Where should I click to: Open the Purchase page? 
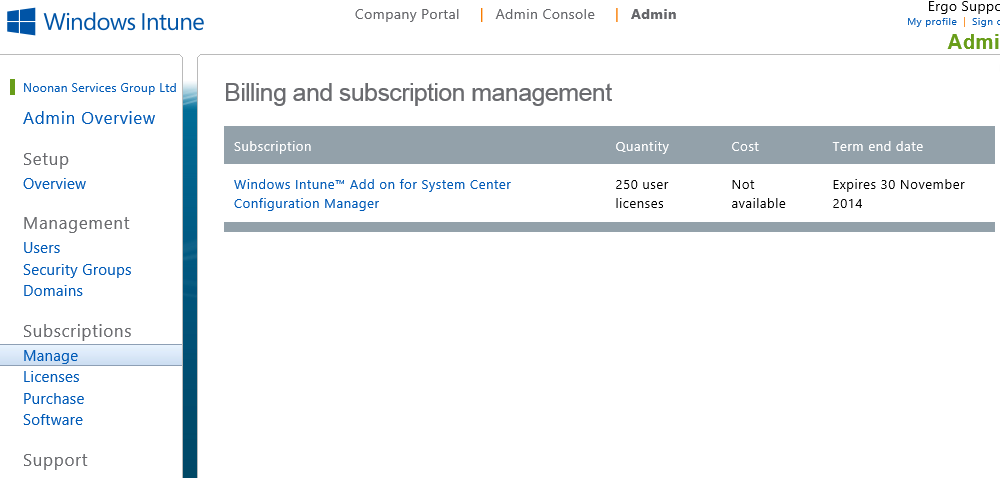pyautogui.click(x=54, y=399)
